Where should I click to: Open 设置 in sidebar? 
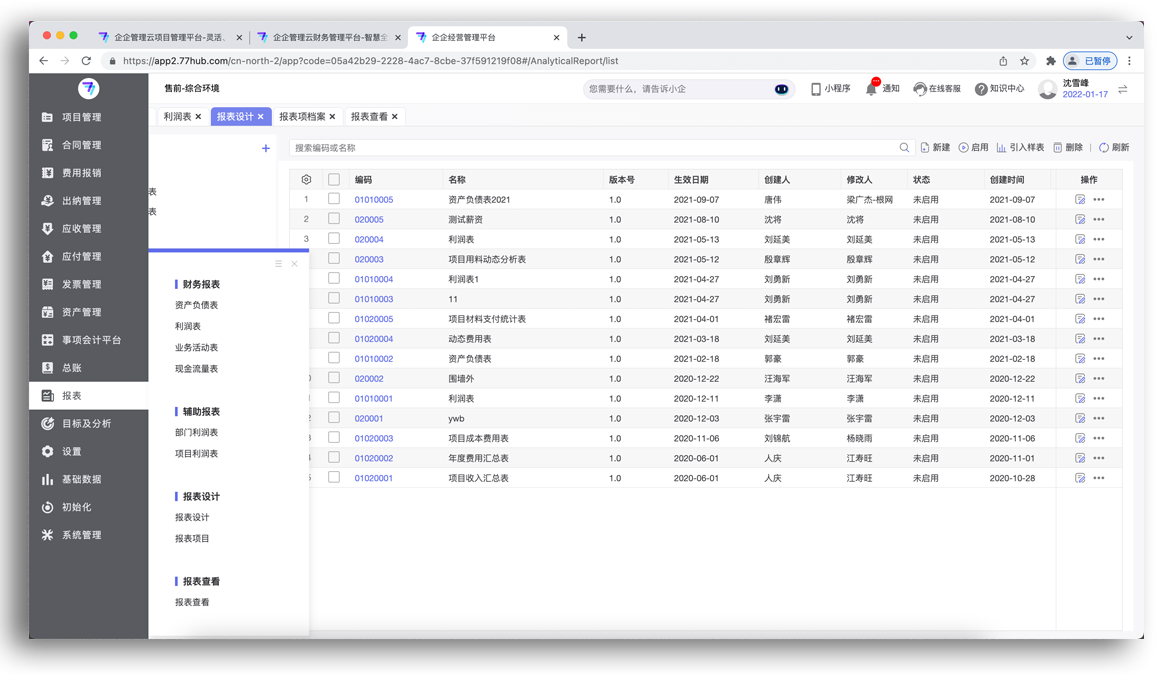click(72, 451)
